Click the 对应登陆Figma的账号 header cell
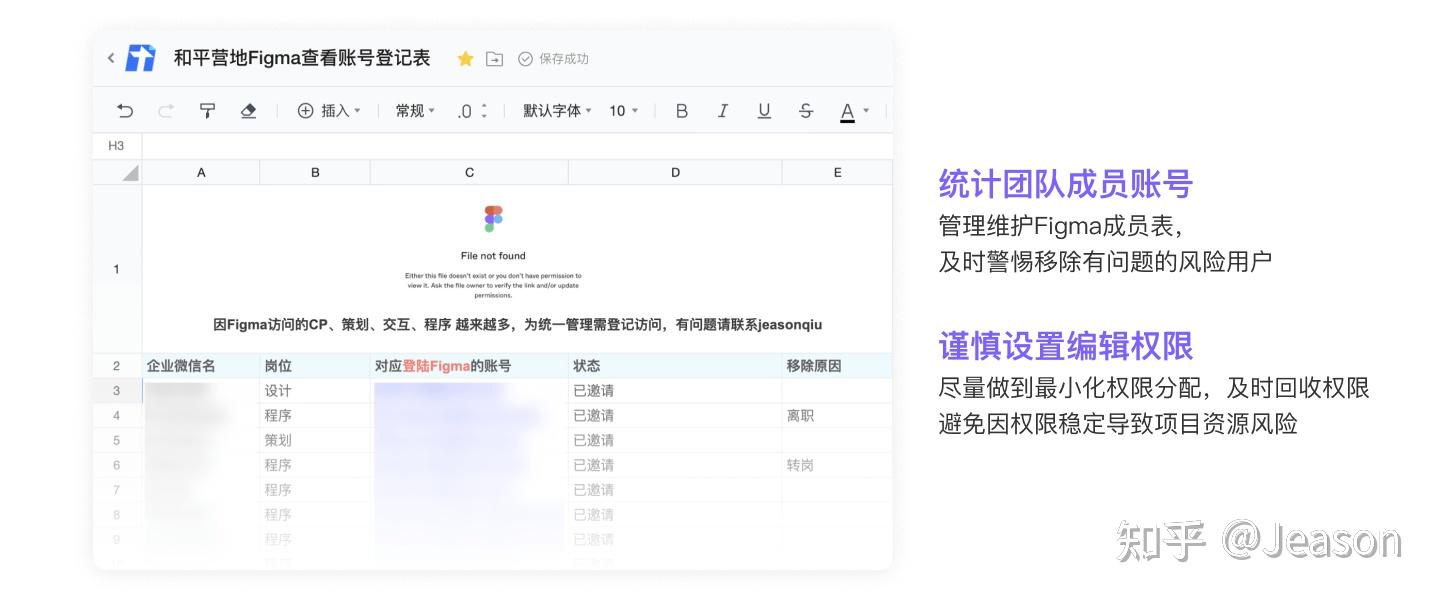Viewport: 1440px width, 600px height. pos(469,366)
